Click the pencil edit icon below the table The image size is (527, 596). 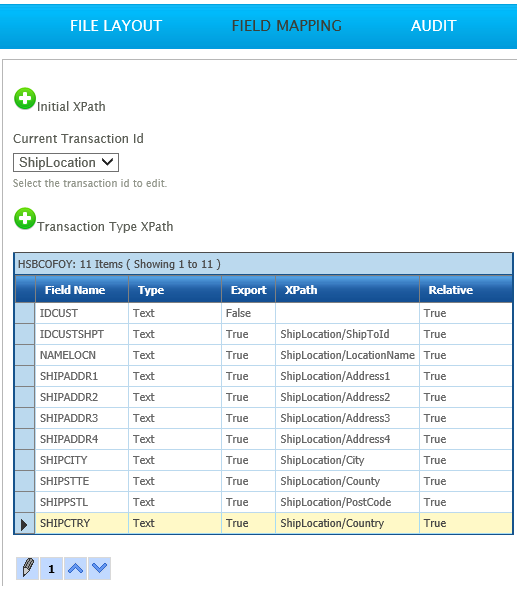pyautogui.click(x=27, y=568)
